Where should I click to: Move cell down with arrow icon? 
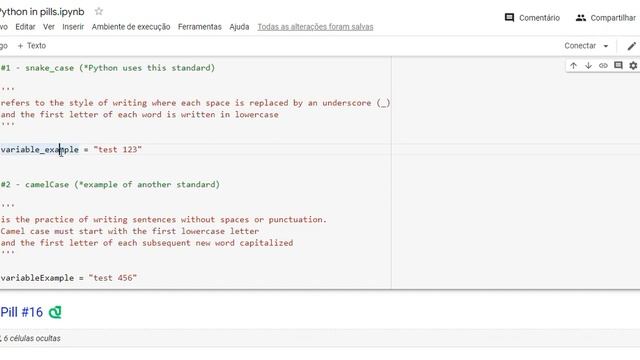click(588, 66)
